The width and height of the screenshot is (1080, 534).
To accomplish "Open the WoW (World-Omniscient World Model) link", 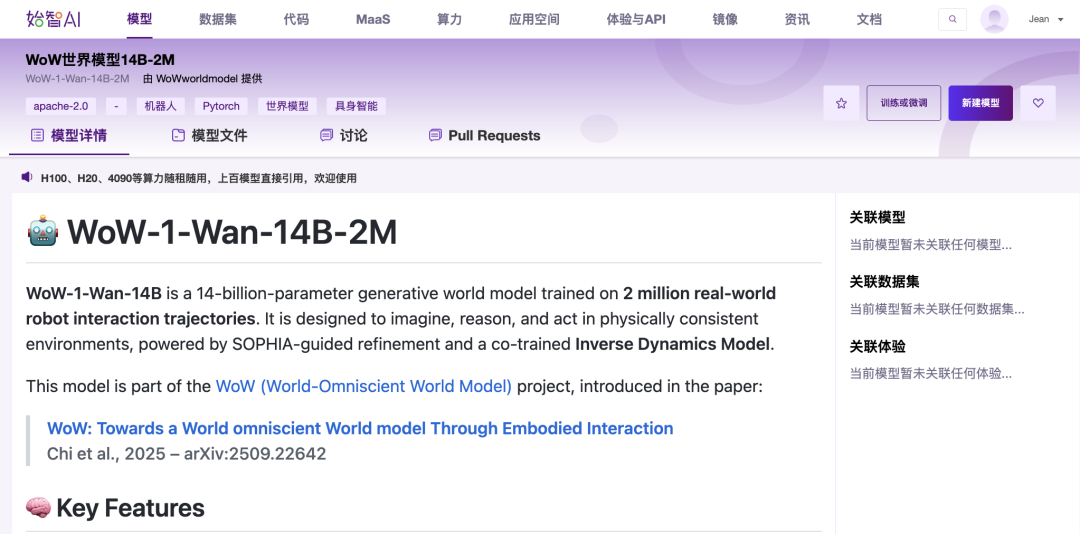I will coord(363,386).
